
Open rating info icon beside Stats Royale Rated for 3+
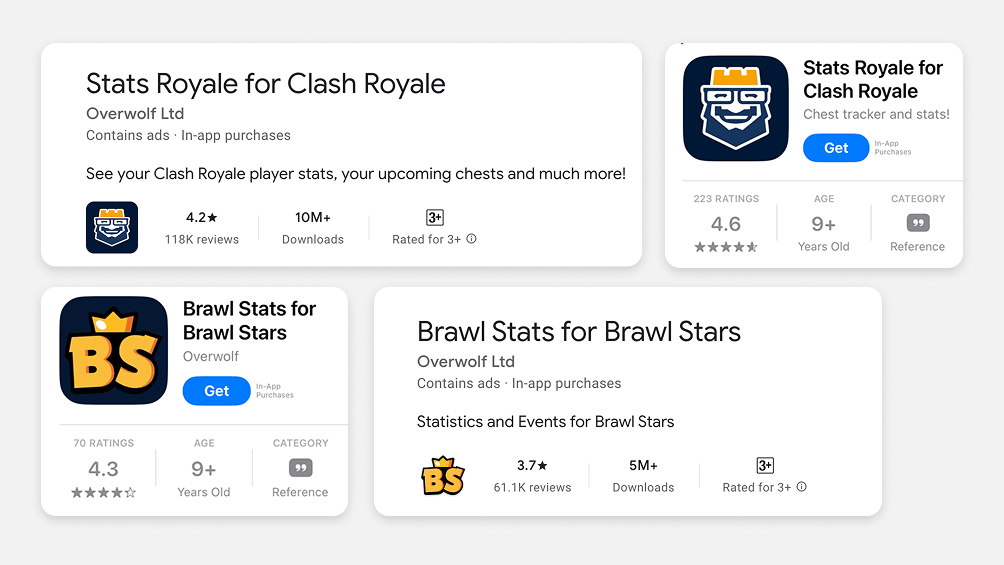pyautogui.click(x=472, y=239)
